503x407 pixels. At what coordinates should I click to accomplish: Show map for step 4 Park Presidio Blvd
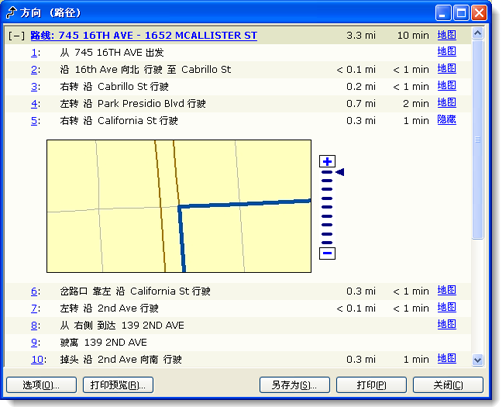446,103
